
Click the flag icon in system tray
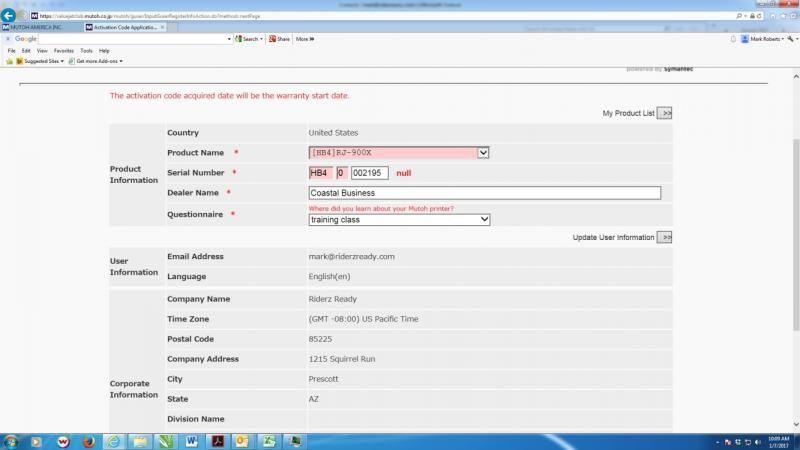(x=728, y=442)
